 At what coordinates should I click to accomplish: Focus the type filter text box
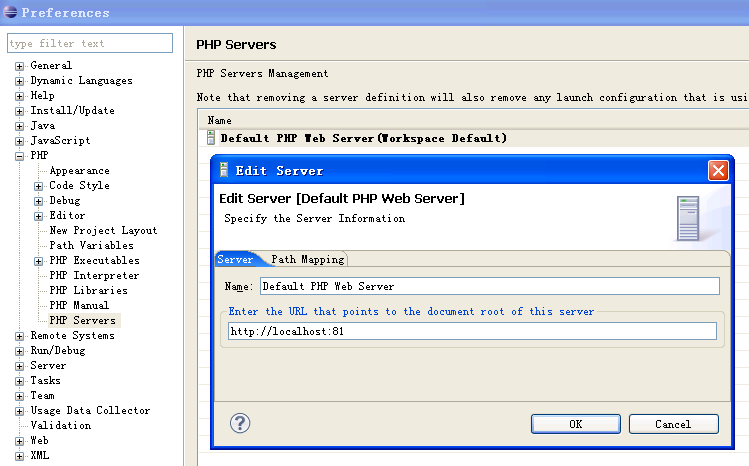(90, 43)
